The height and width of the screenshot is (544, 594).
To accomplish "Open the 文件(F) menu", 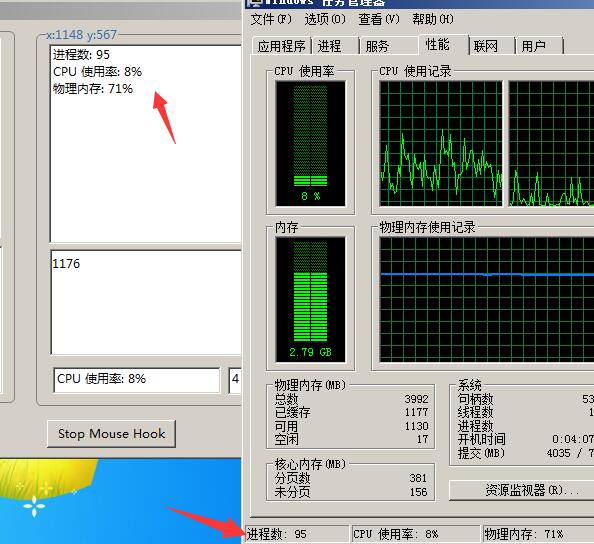I will [x=271, y=19].
